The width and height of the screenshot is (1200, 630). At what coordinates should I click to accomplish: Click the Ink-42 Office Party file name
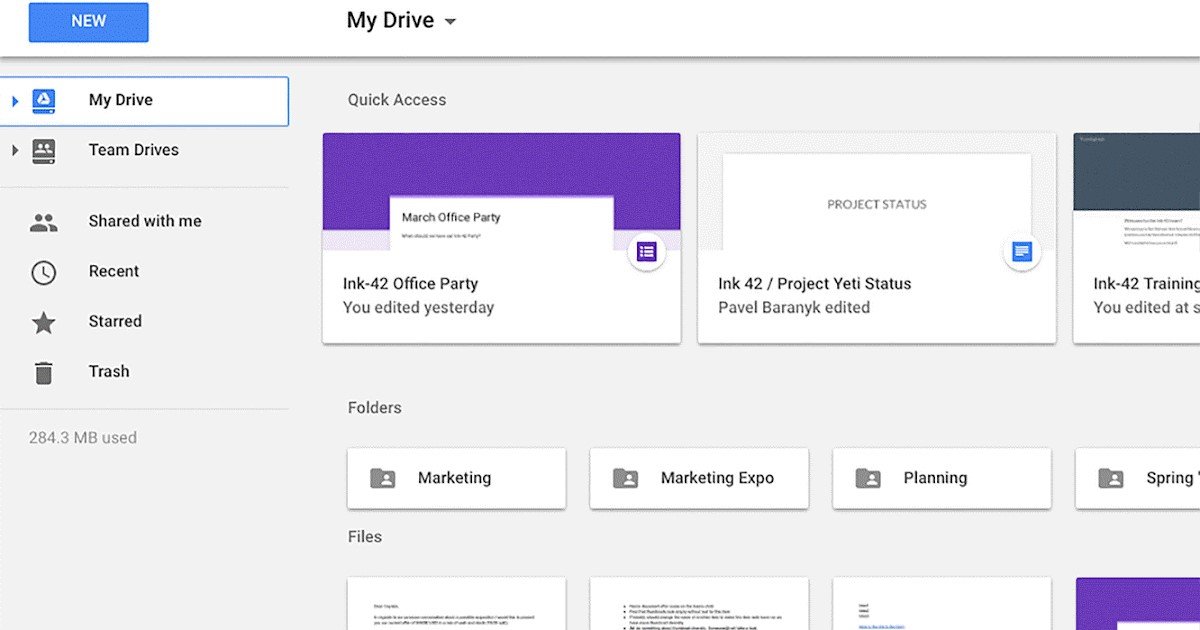click(410, 284)
